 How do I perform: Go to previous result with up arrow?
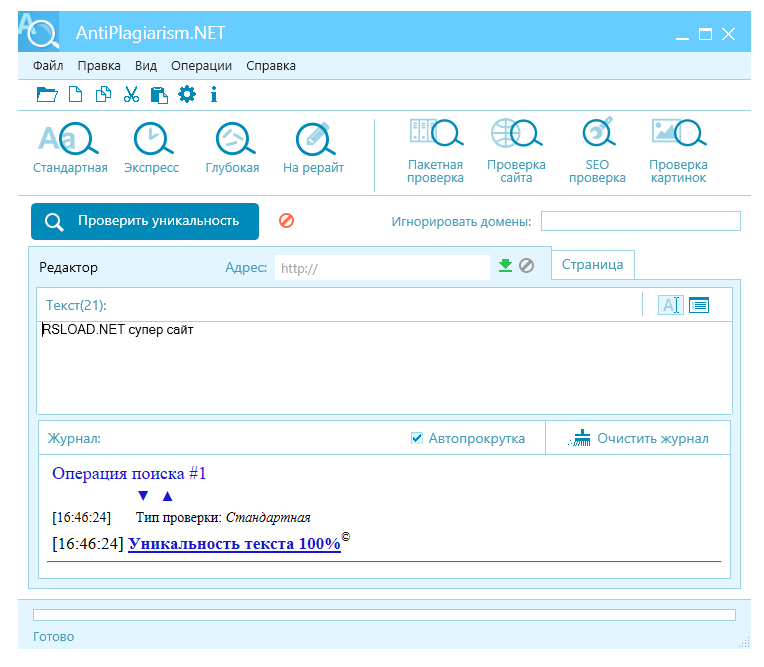point(168,496)
